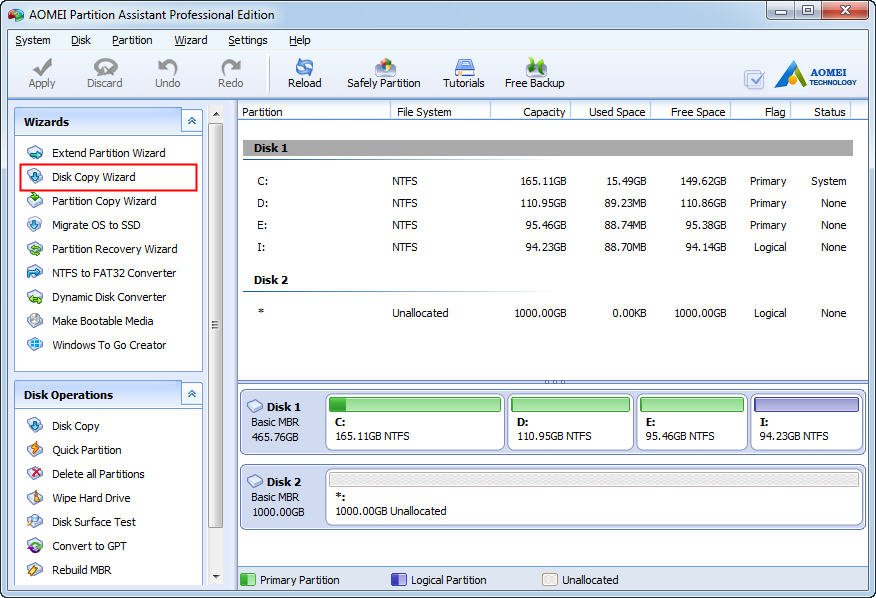
Task: Open the Disk menu
Action: (81, 40)
